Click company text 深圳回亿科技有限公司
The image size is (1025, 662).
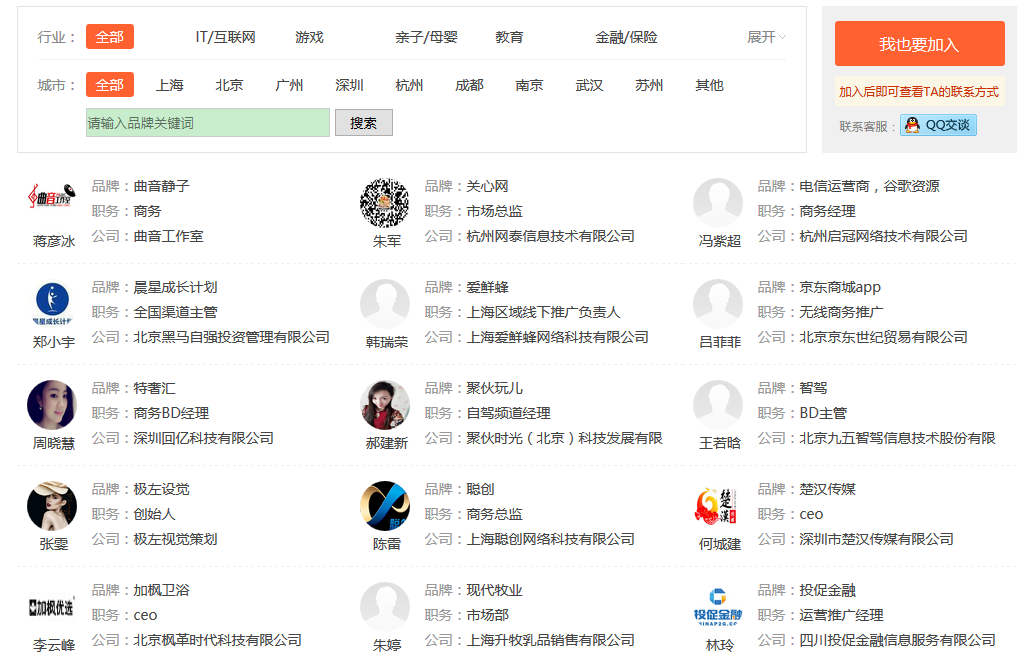coord(203,438)
